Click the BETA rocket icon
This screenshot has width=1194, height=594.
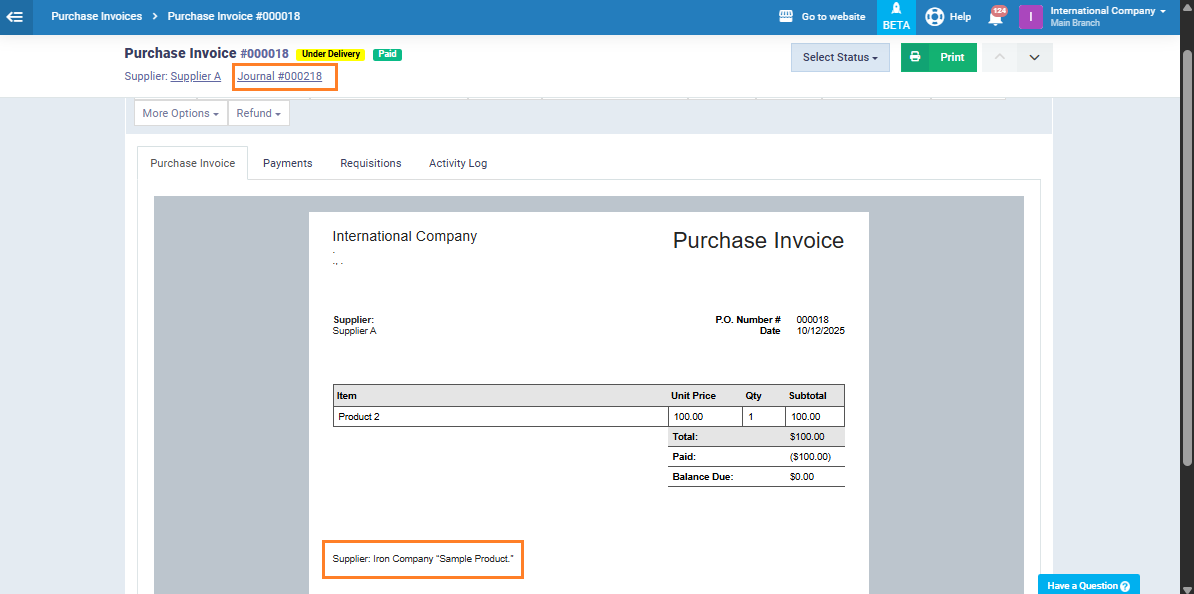pos(896,9)
